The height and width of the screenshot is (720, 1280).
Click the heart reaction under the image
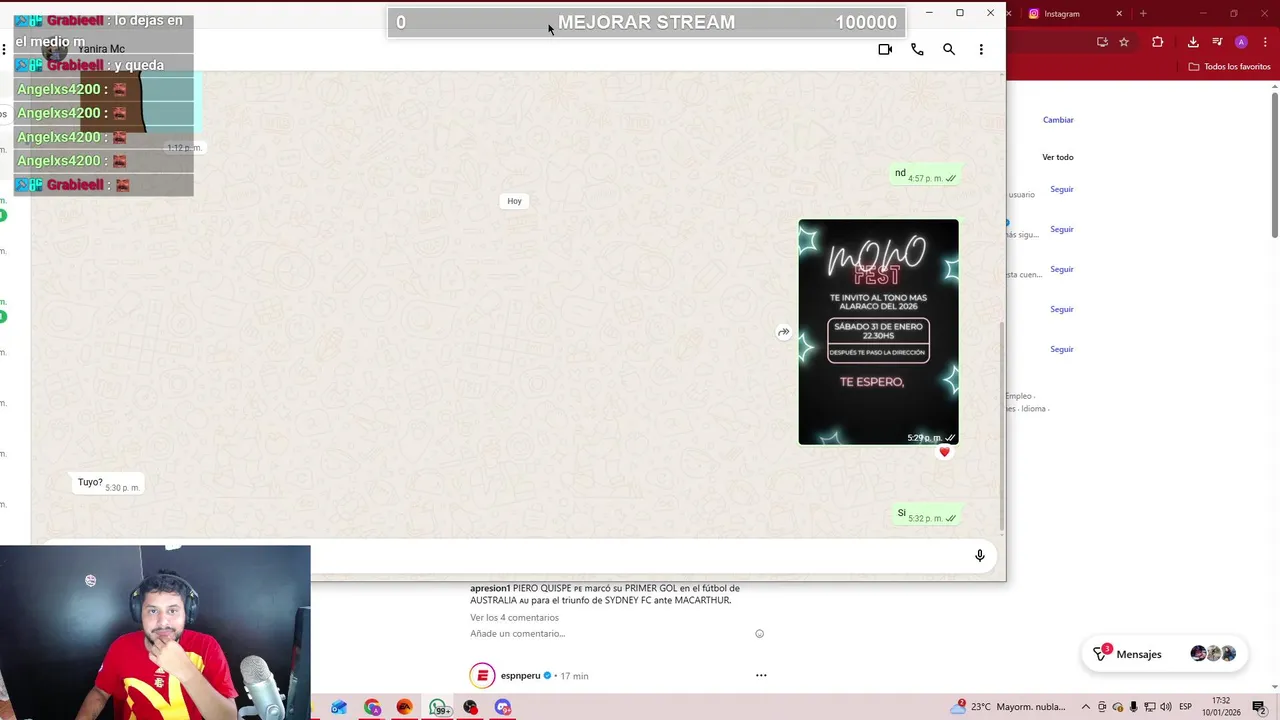click(x=944, y=452)
